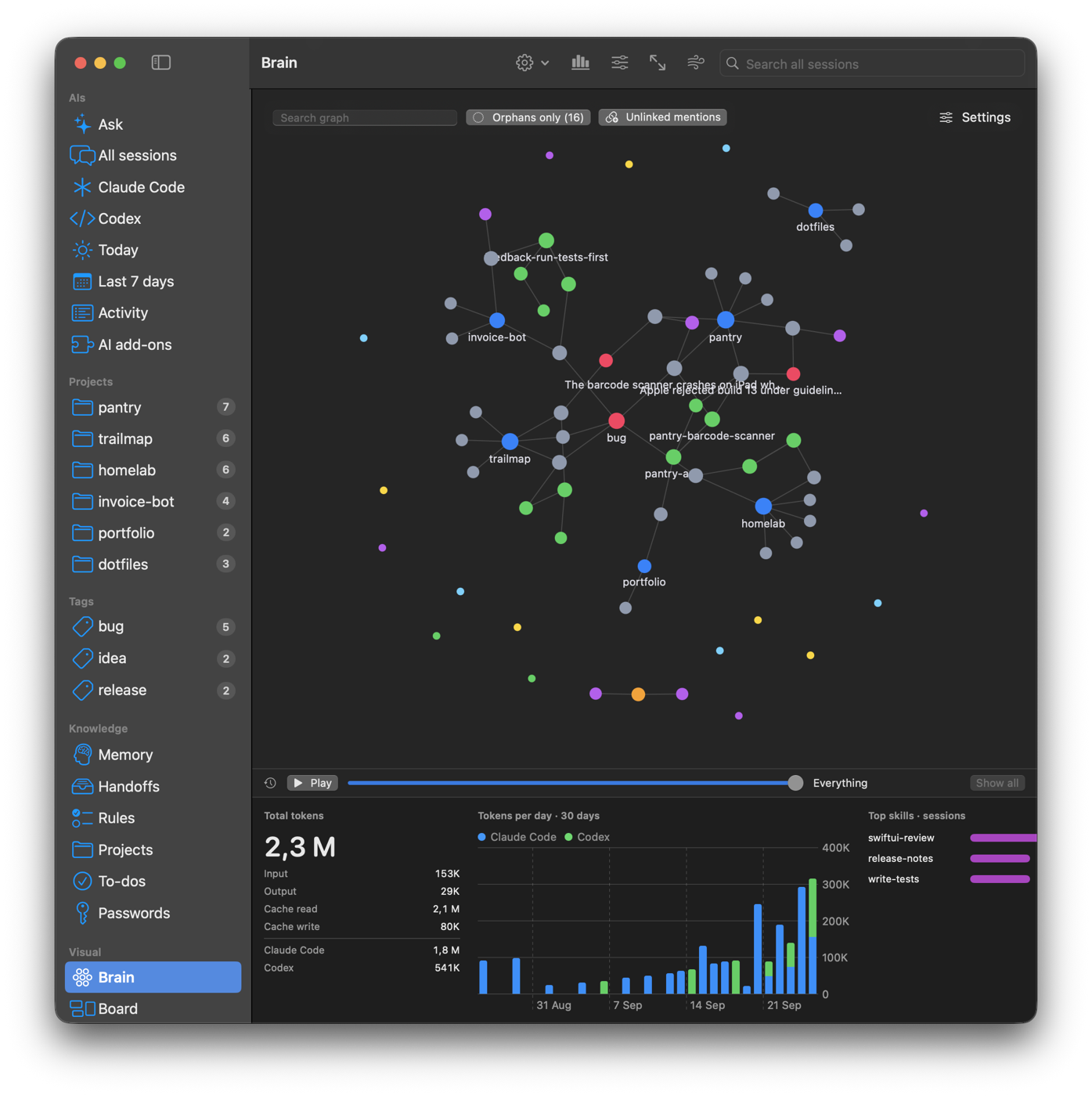
Task: Select the homelab project folder
Action: (x=153, y=470)
